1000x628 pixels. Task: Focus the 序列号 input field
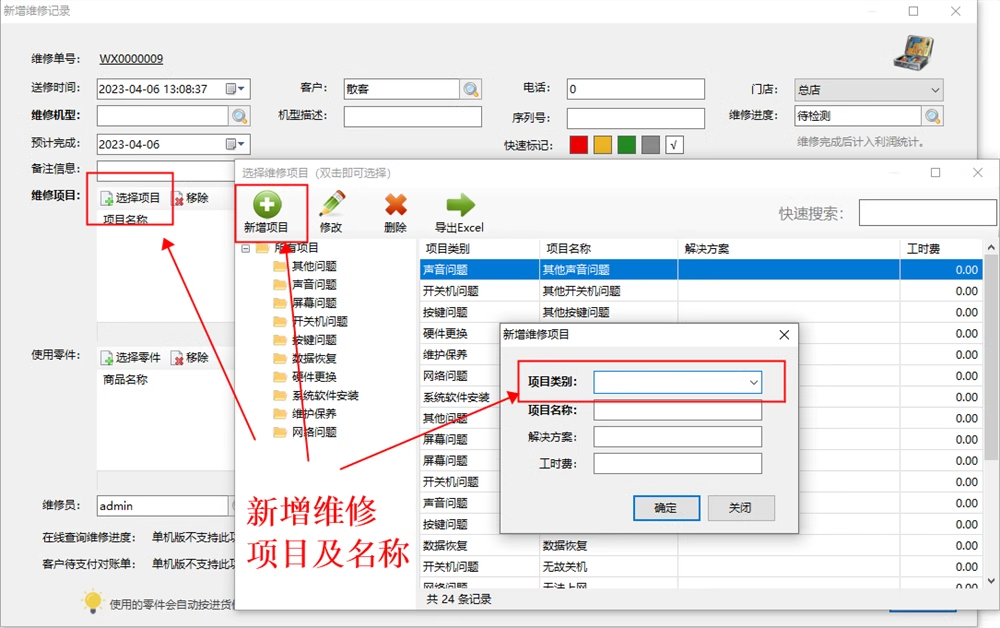(636, 118)
